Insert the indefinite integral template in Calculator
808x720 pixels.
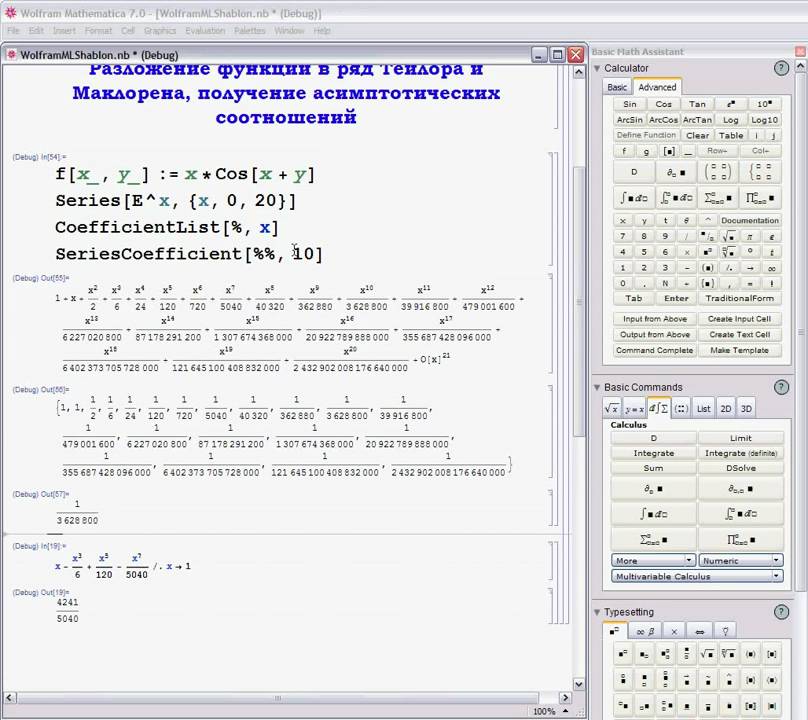click(x=628, y=197)
